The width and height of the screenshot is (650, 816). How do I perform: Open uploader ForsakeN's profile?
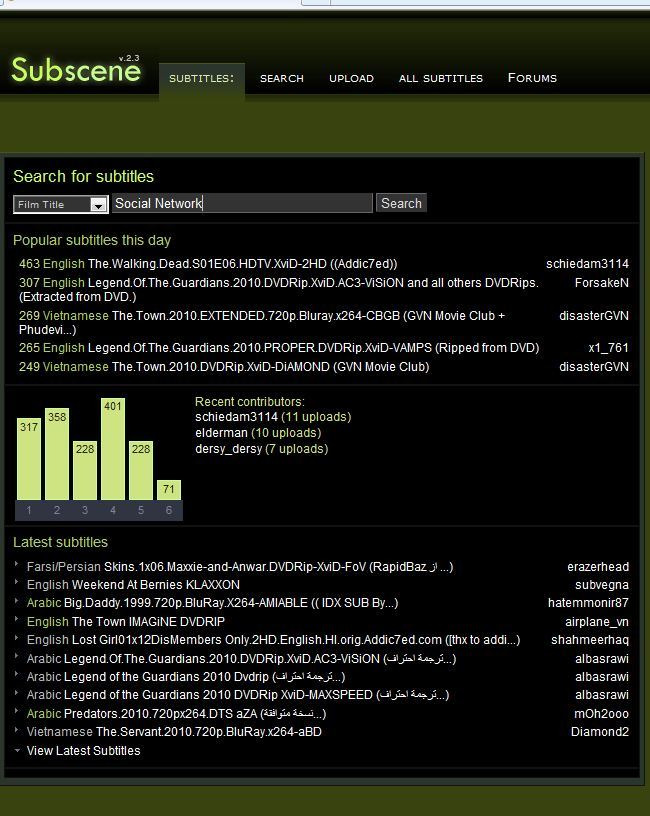pyautogui.click(x=602, y=283)
